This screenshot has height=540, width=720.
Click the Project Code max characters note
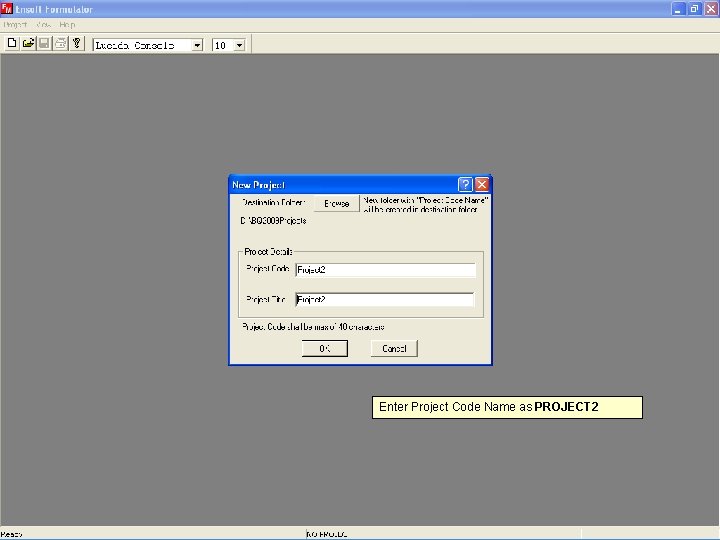click(313, 327)
